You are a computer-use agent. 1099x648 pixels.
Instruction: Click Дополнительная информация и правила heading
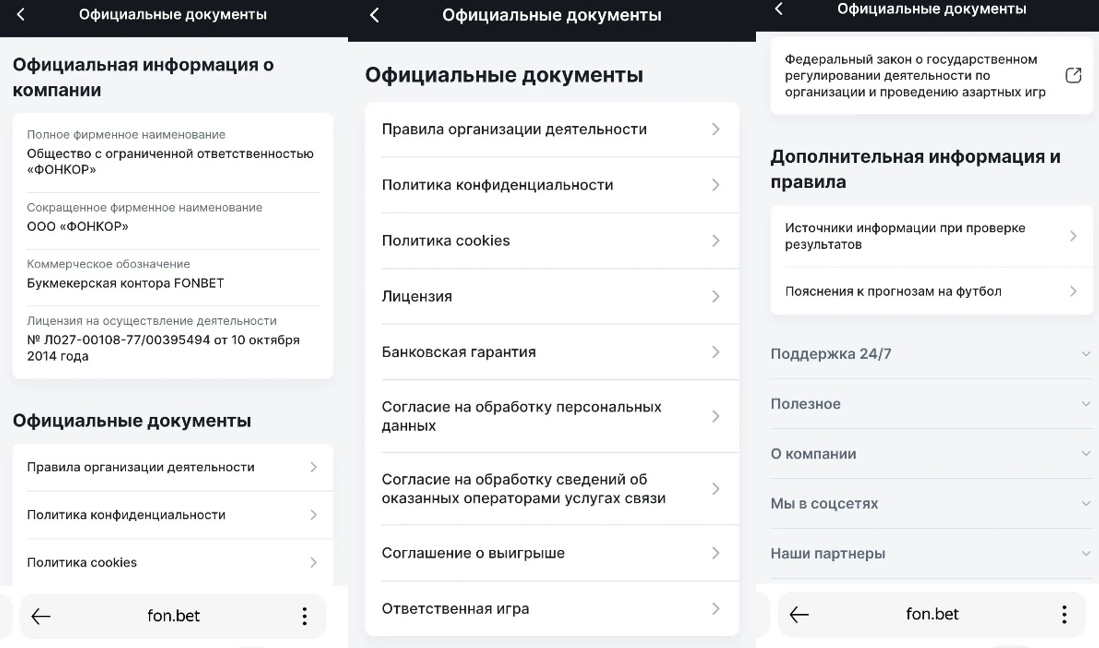(x=915, y=169)
